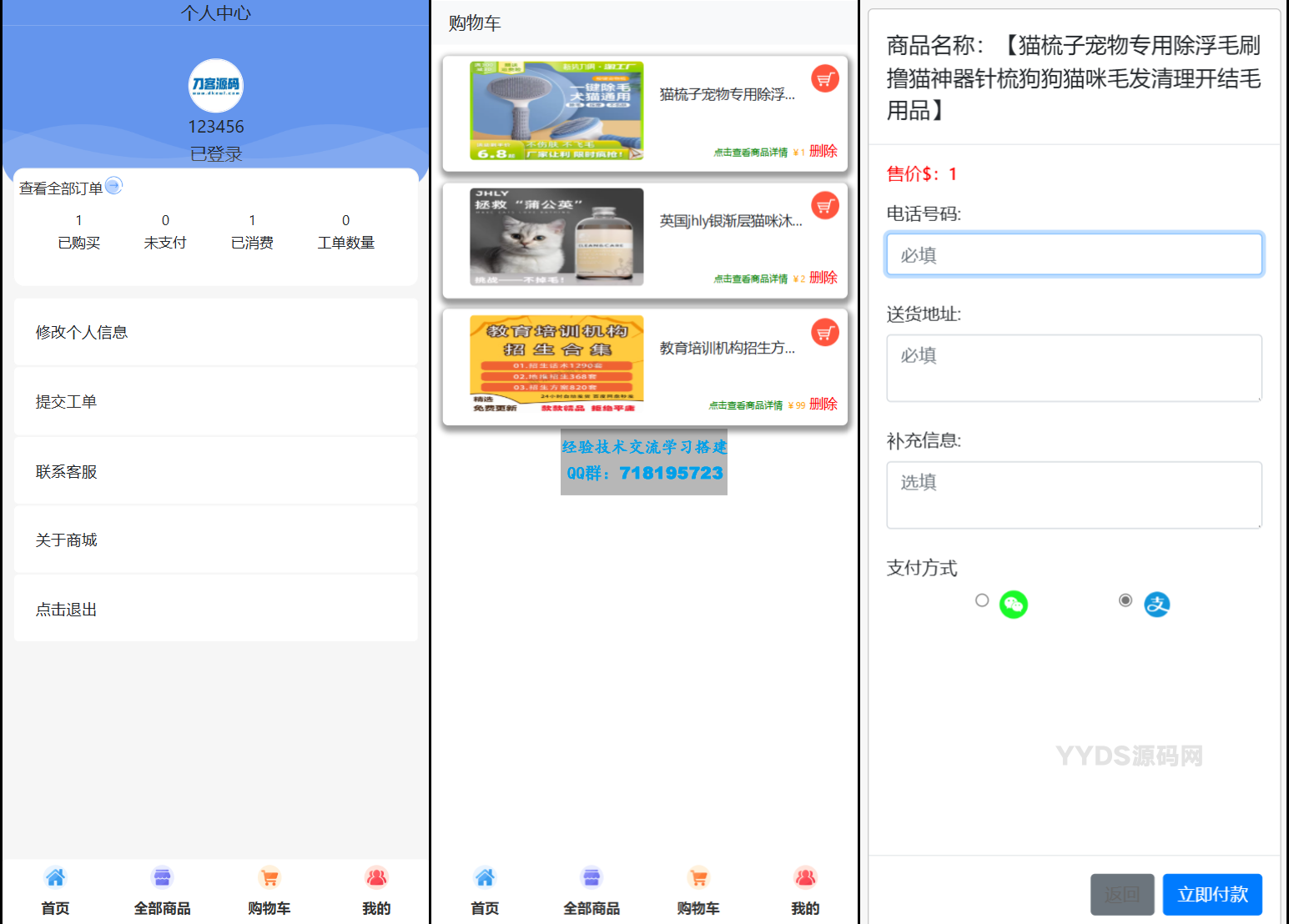Screen dimensions: 1289x924
Task: Click the red cart icon on 猫梳子 item
Action: point(824,79)
